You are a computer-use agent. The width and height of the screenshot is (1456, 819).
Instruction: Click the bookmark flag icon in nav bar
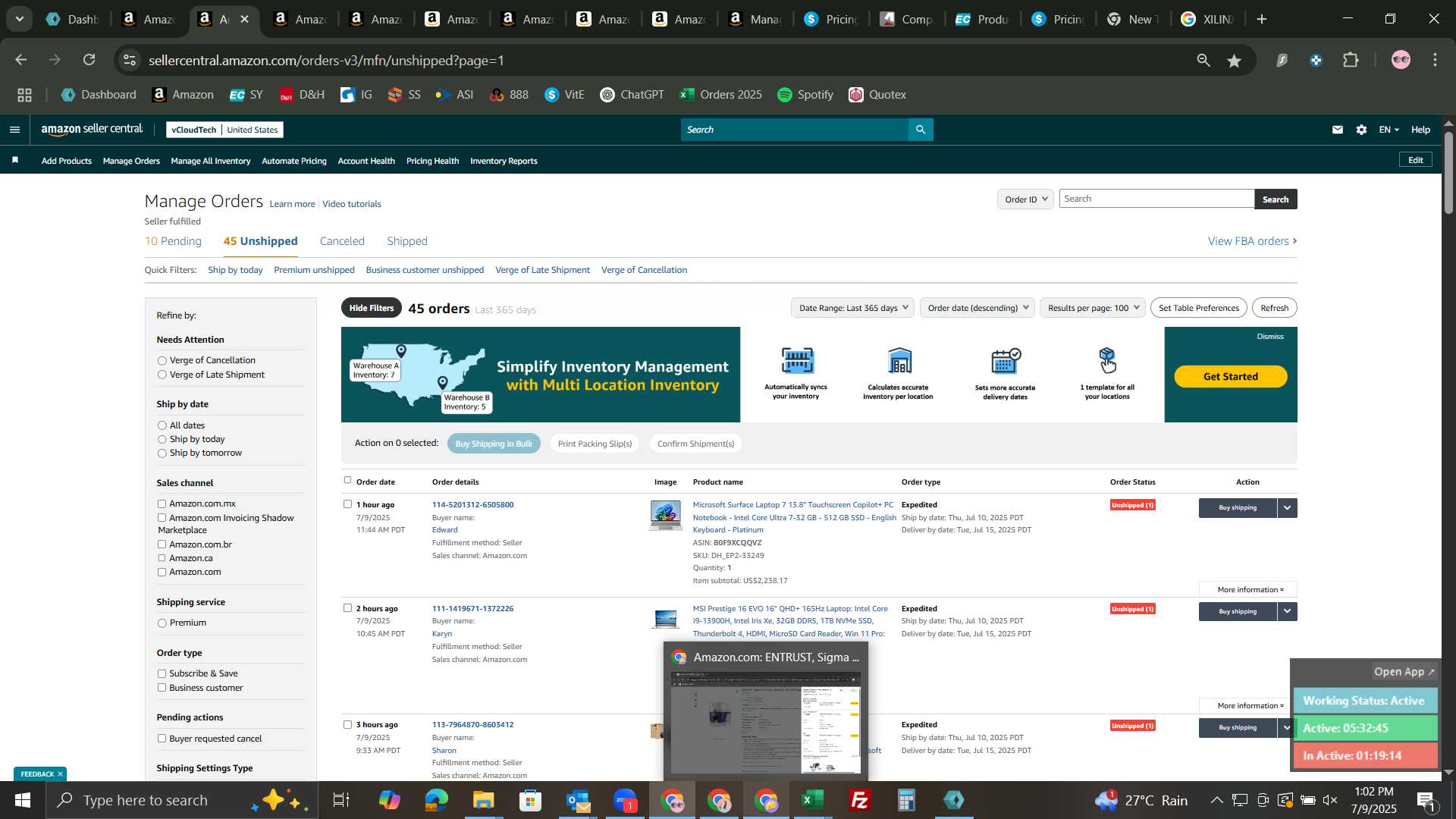pos(15,160)
